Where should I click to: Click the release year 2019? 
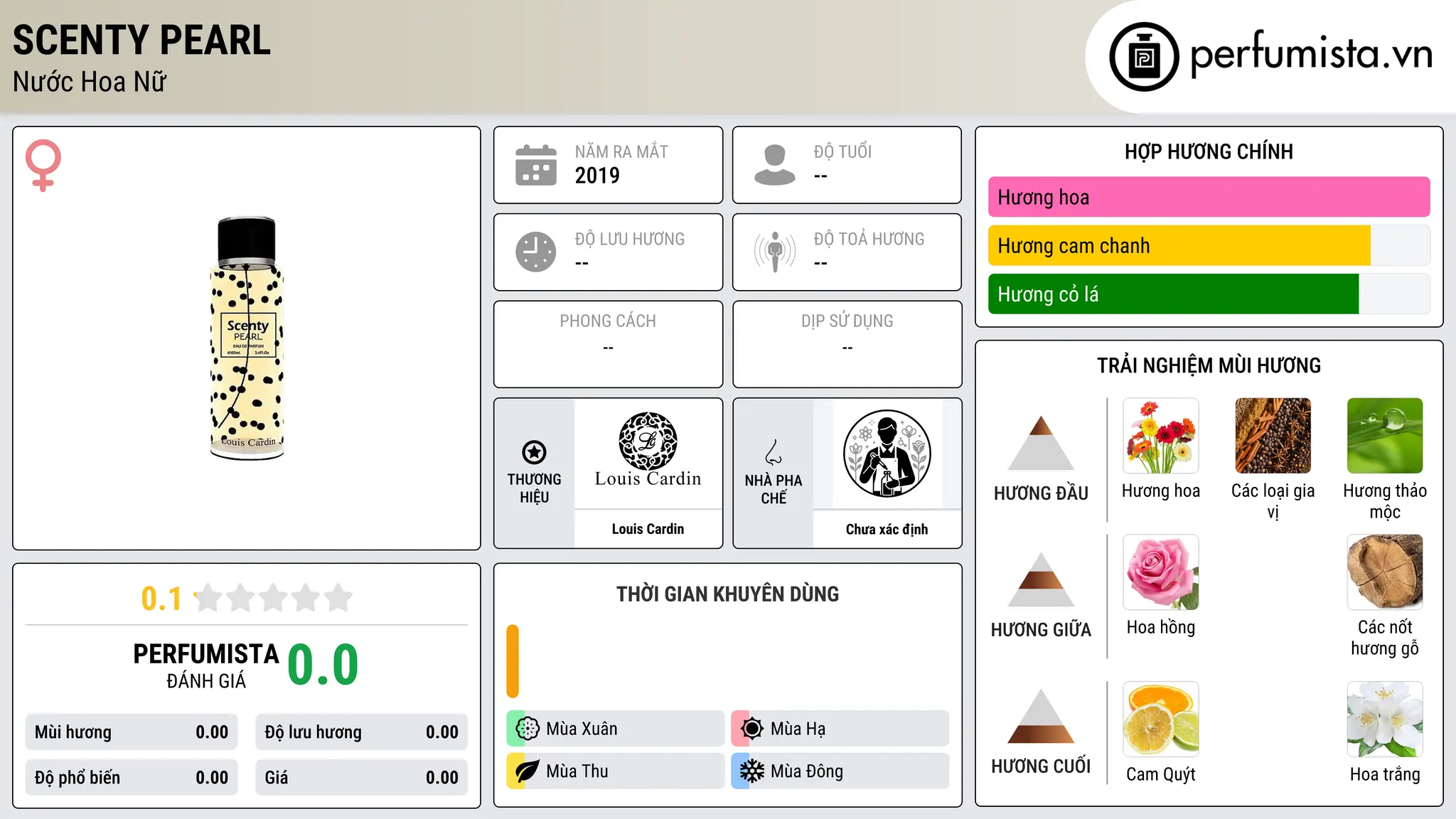tap(597, 176)
